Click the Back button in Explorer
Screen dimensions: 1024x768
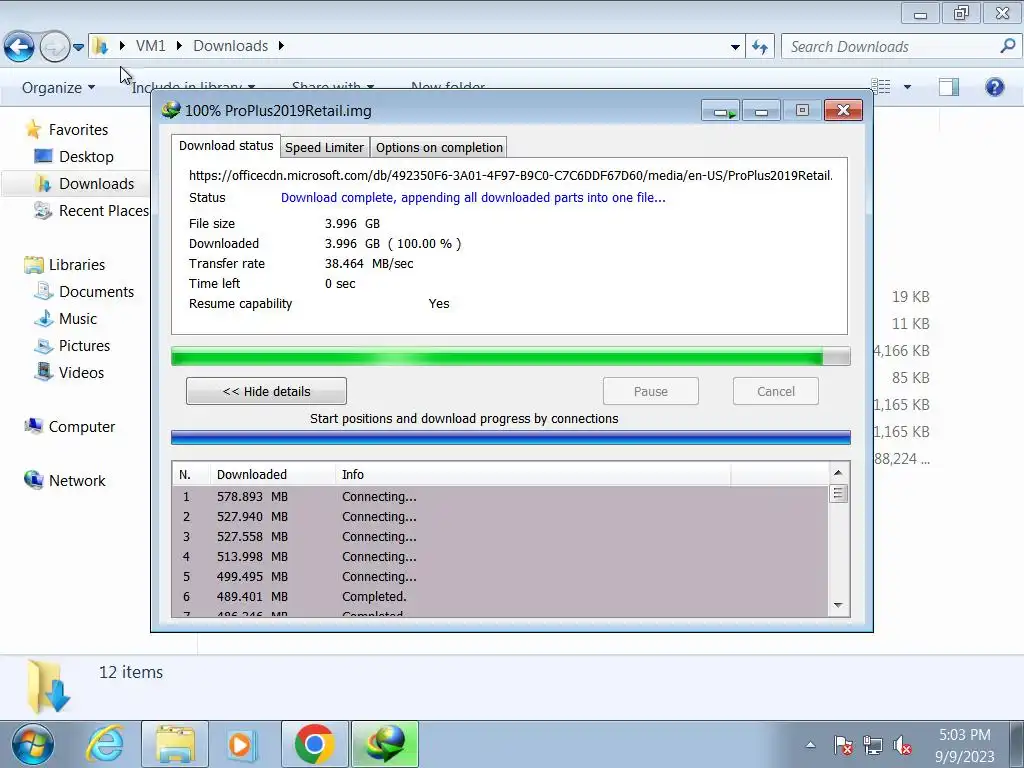19,47
